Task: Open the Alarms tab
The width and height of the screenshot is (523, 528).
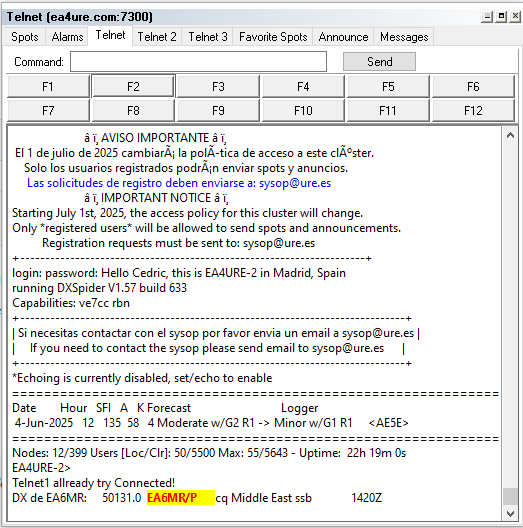Action: 67,37
